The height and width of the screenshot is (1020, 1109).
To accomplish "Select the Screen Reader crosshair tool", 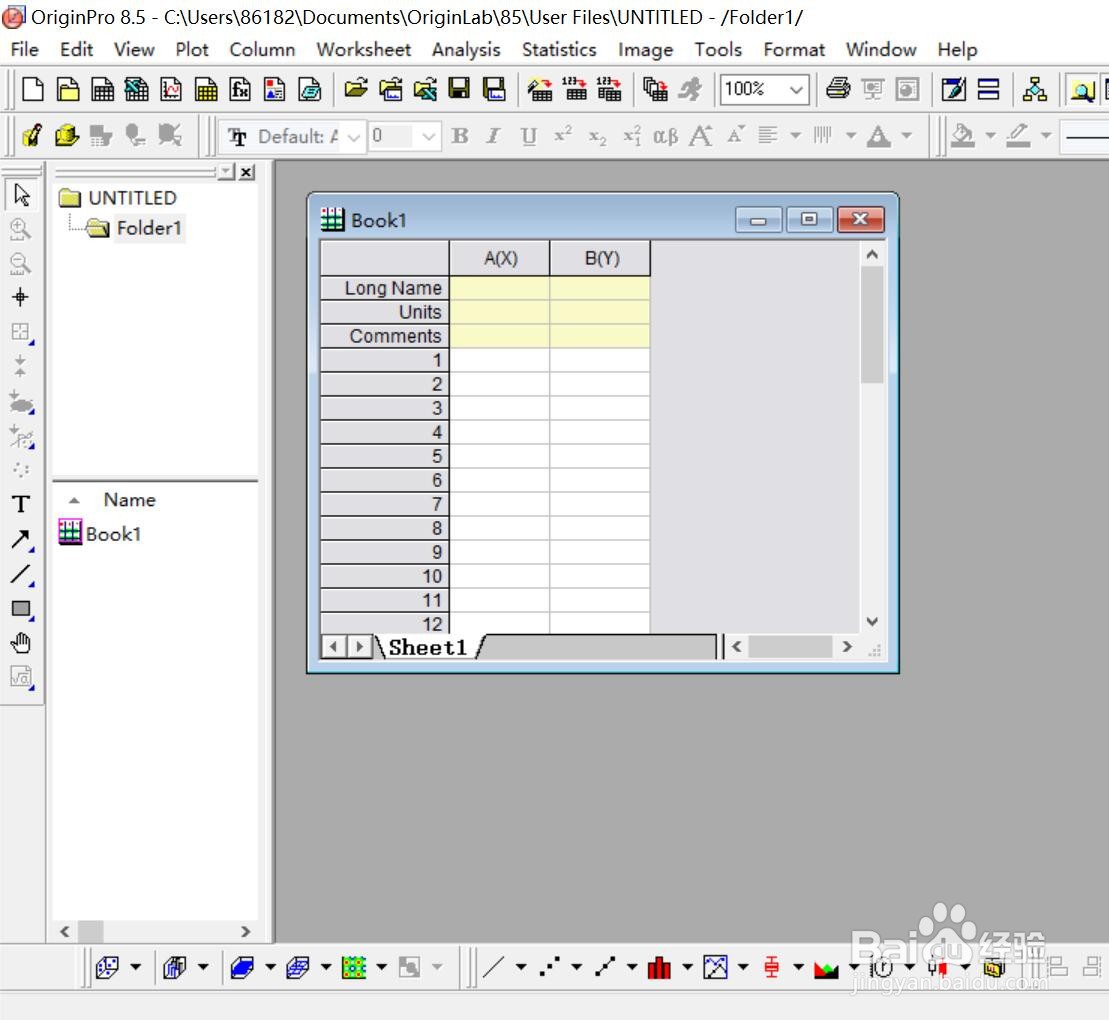I will click(x=21, y=297).
